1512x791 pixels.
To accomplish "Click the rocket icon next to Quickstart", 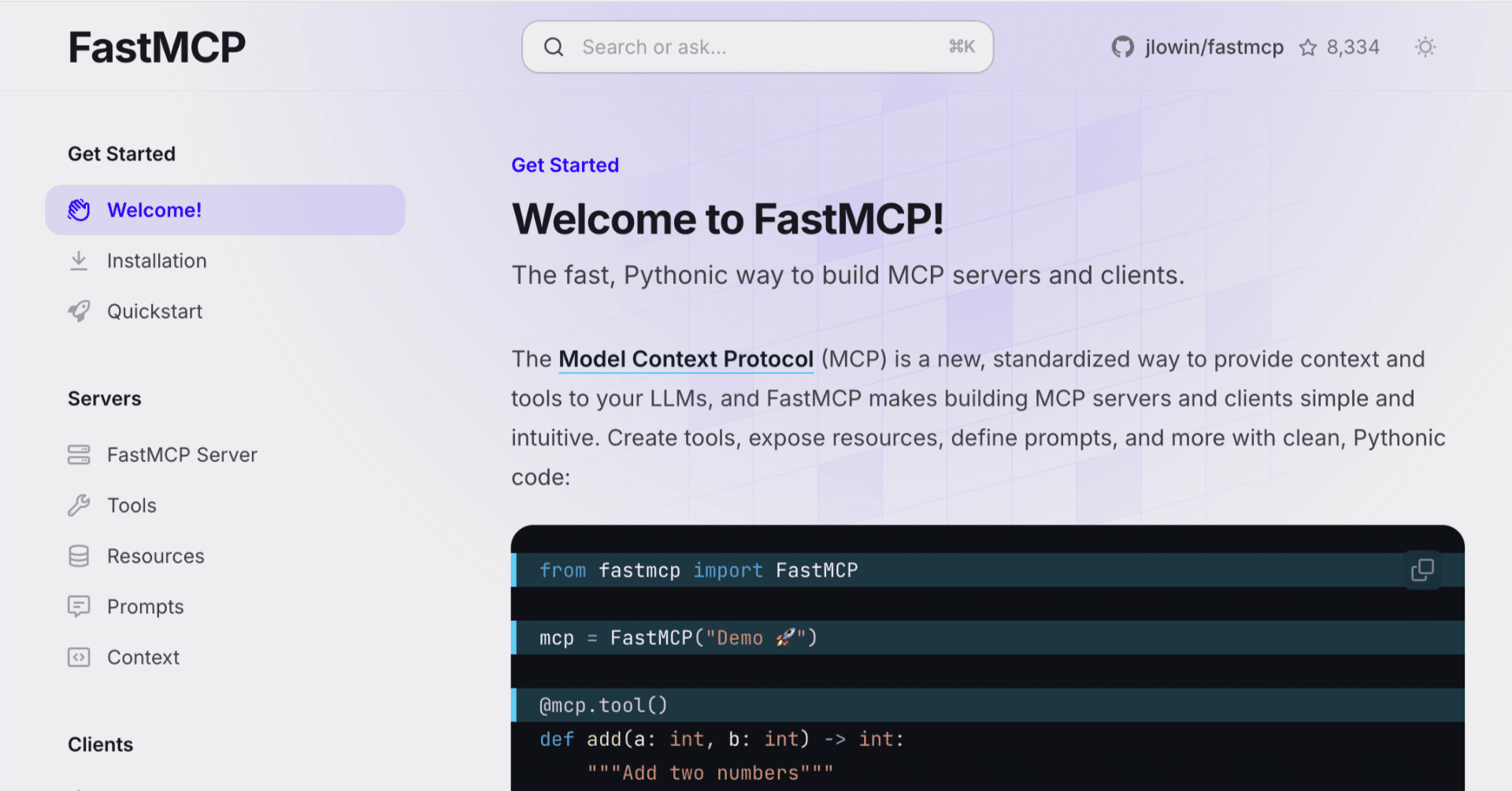I will 79,311.
